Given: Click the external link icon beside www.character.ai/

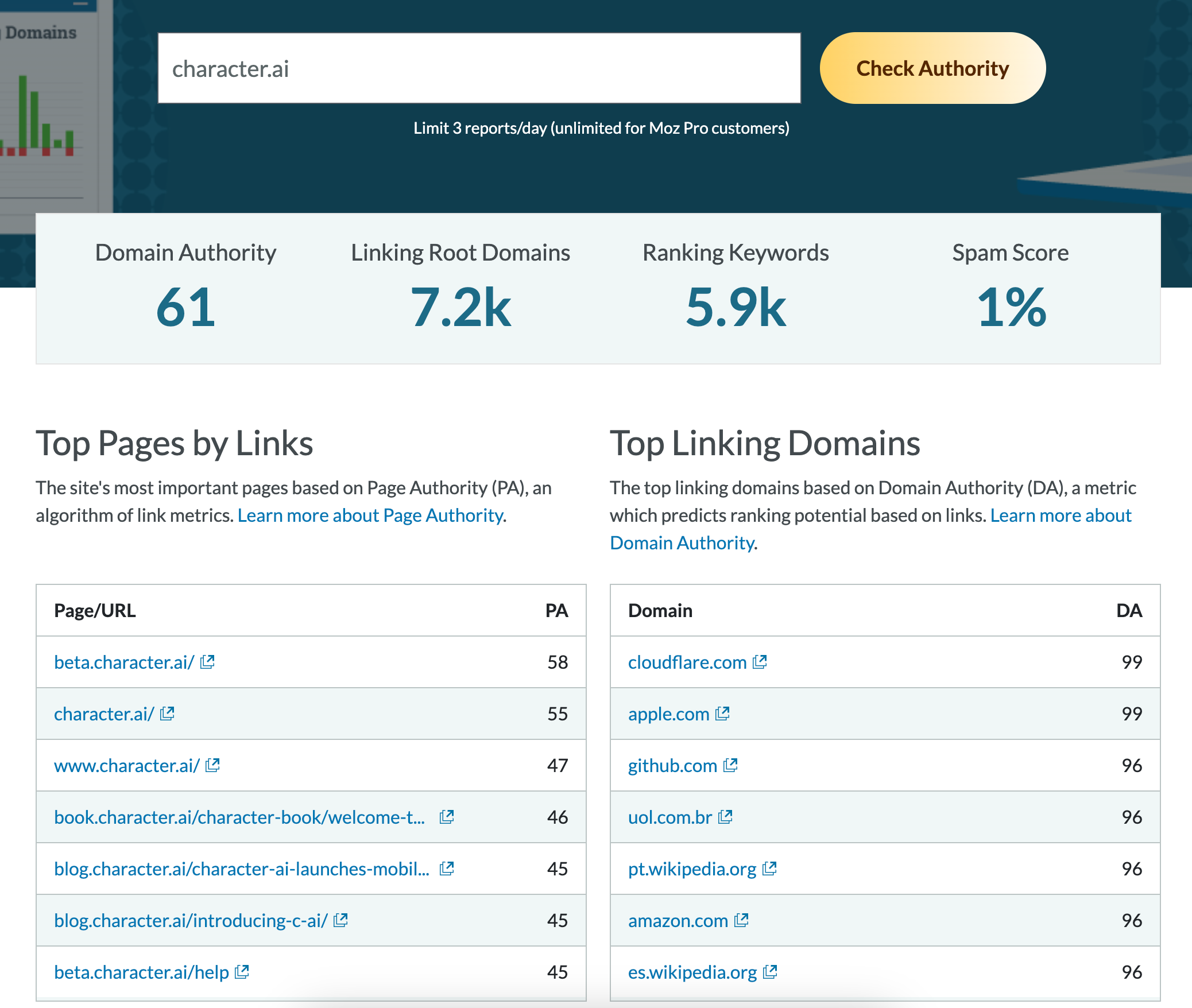Looking at the screenshot, I should click(x=212, y=765).
